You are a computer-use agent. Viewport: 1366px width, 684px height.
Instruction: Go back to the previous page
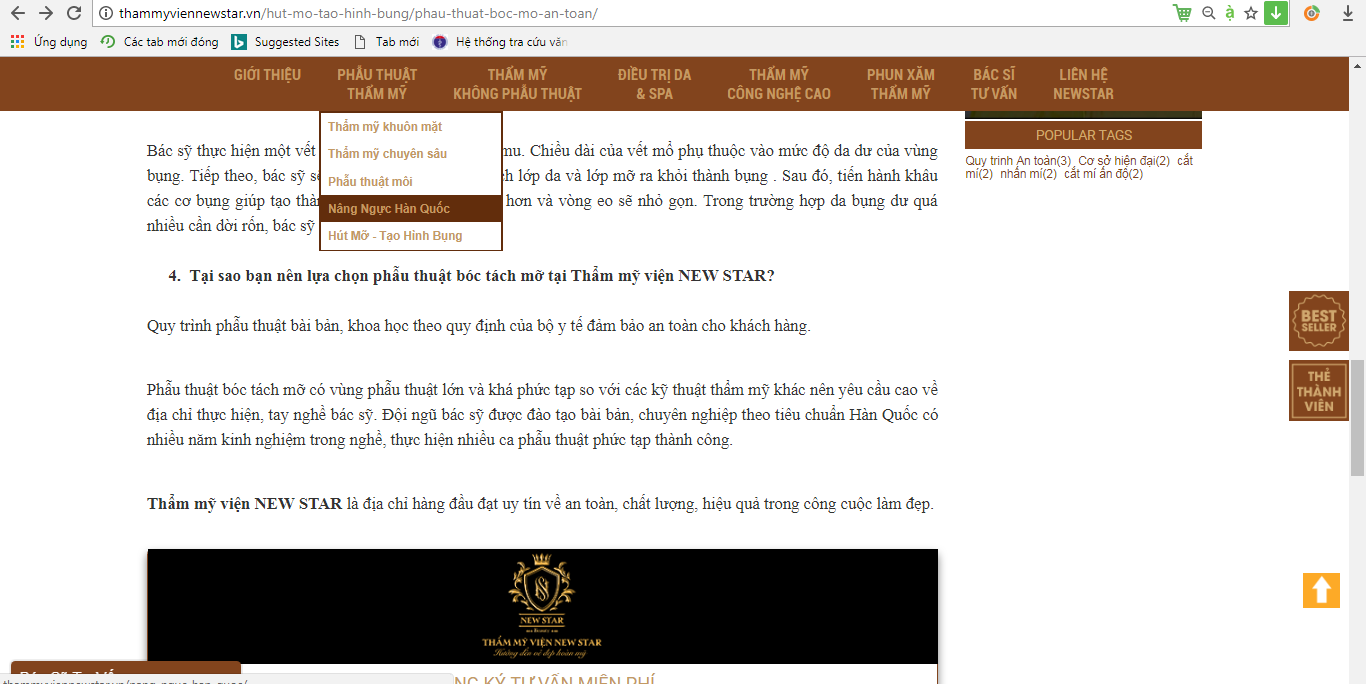point(17,13)
